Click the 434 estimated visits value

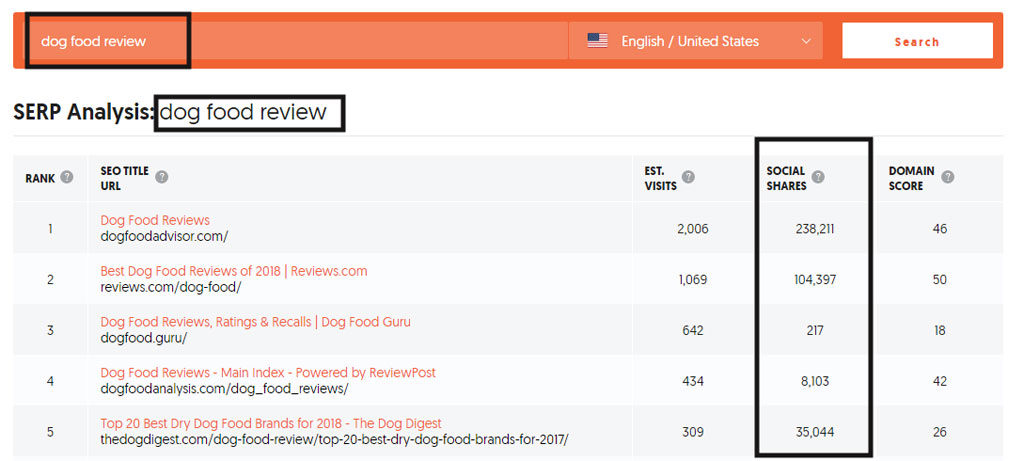pyautogui.click(x=693, y=381)
